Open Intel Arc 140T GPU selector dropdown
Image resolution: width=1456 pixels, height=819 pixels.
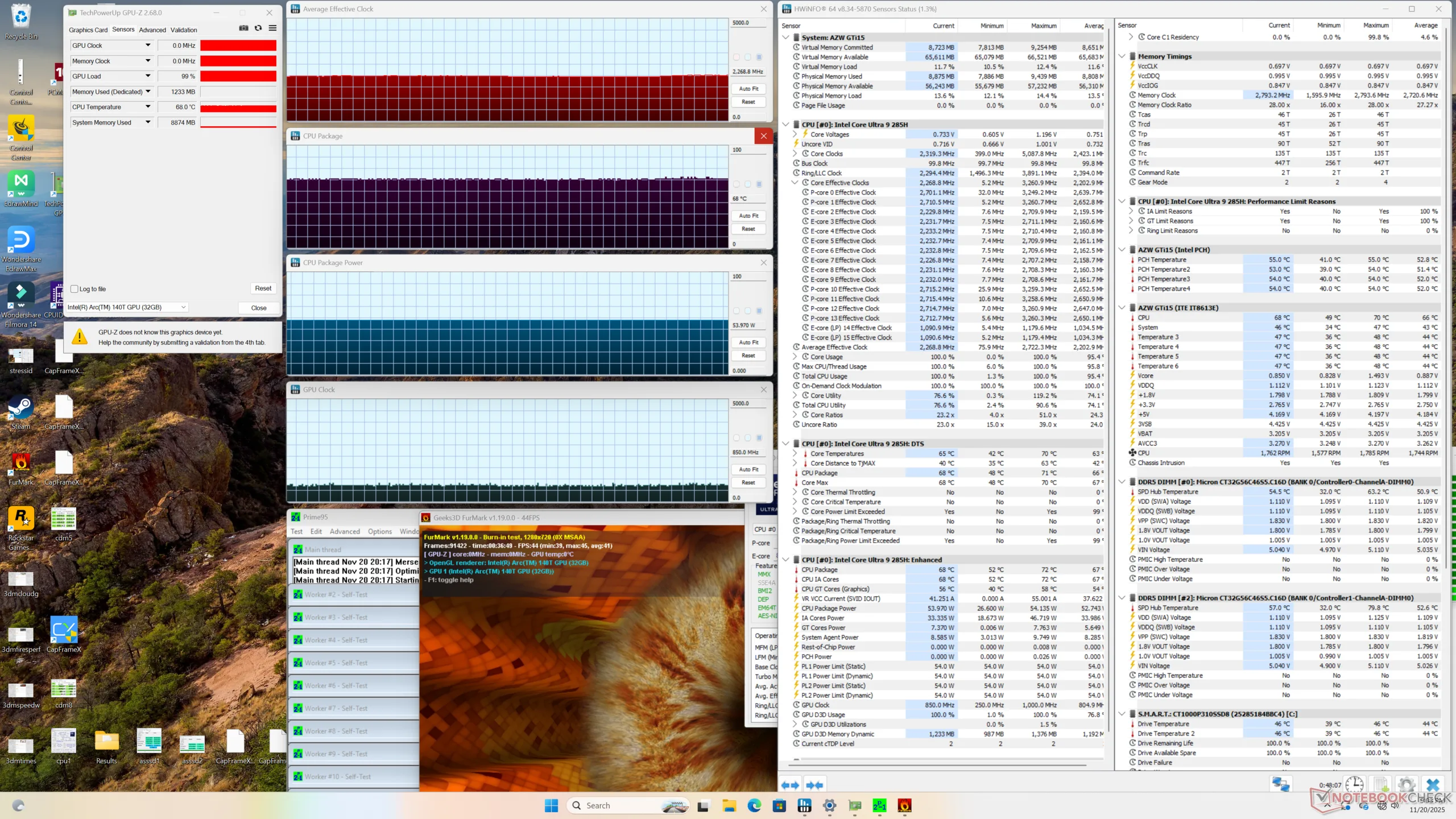click(183, 307)
